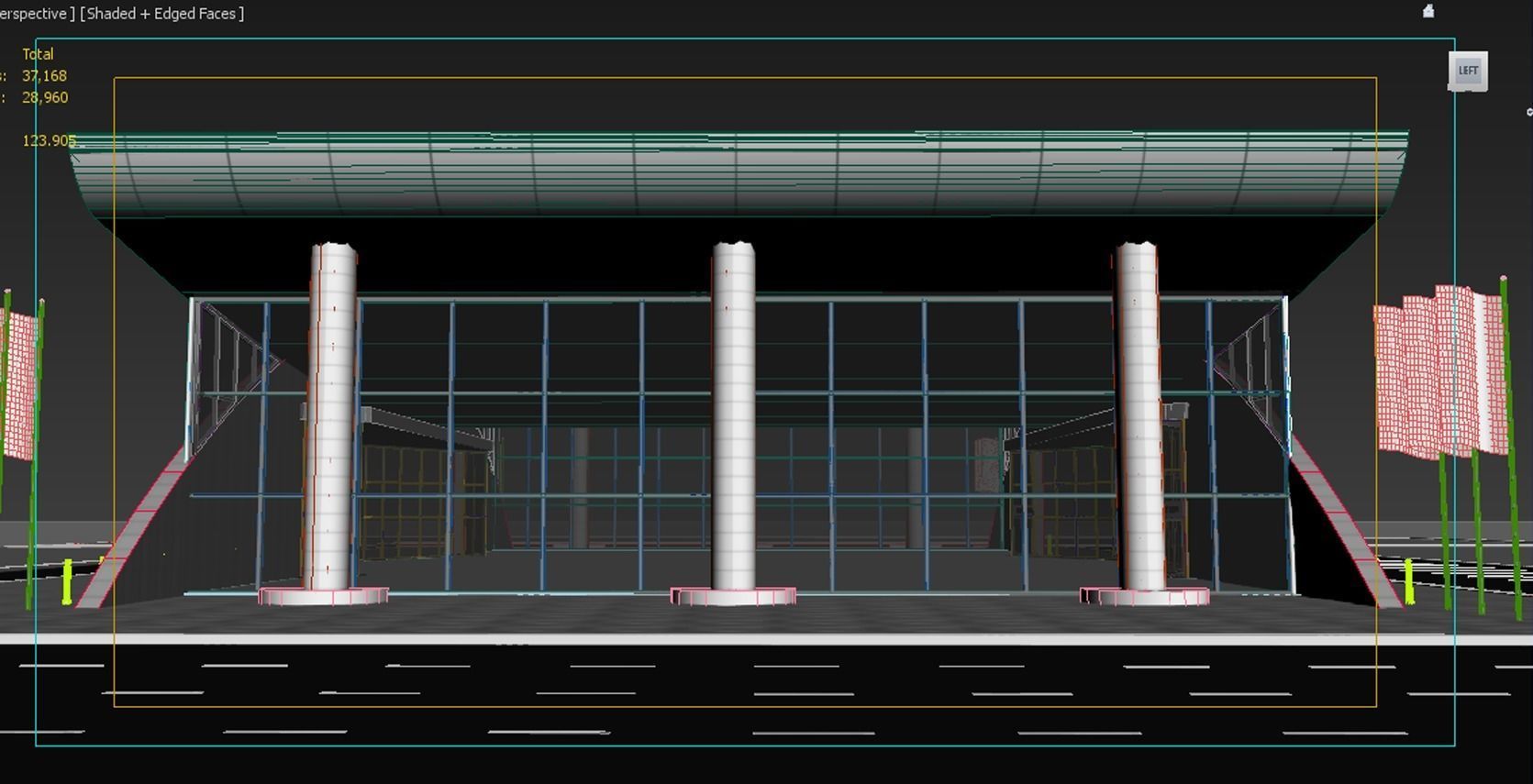This screenshot has width=1533, height=784.
Task: Click the ViewCube home icon
Action: click(1428, 11)
